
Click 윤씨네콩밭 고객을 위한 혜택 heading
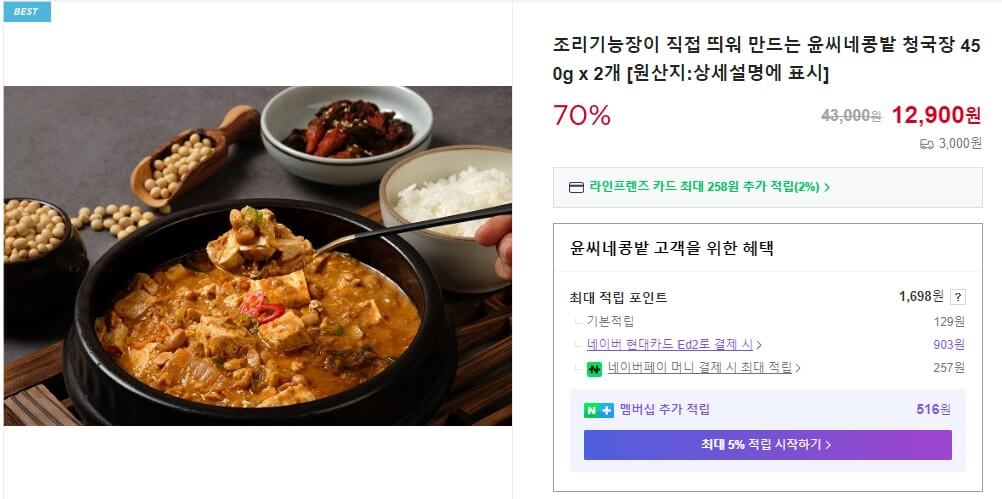point(671,248)
